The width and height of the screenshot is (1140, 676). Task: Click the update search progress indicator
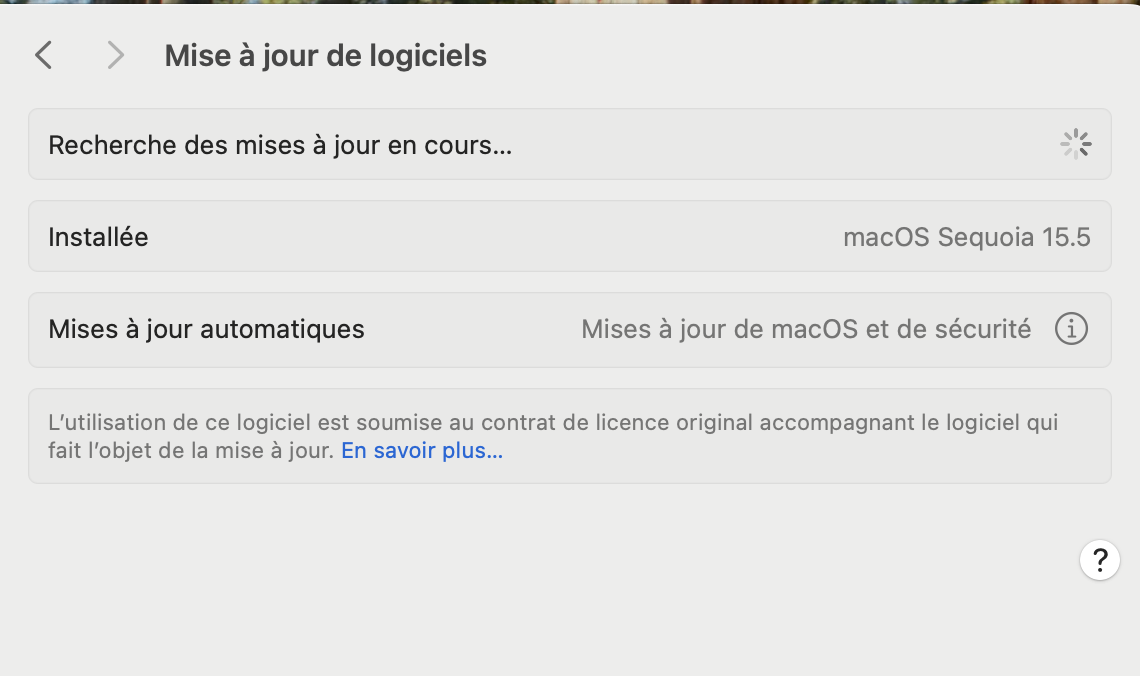pyautogui.click(x=1075, y=144)
